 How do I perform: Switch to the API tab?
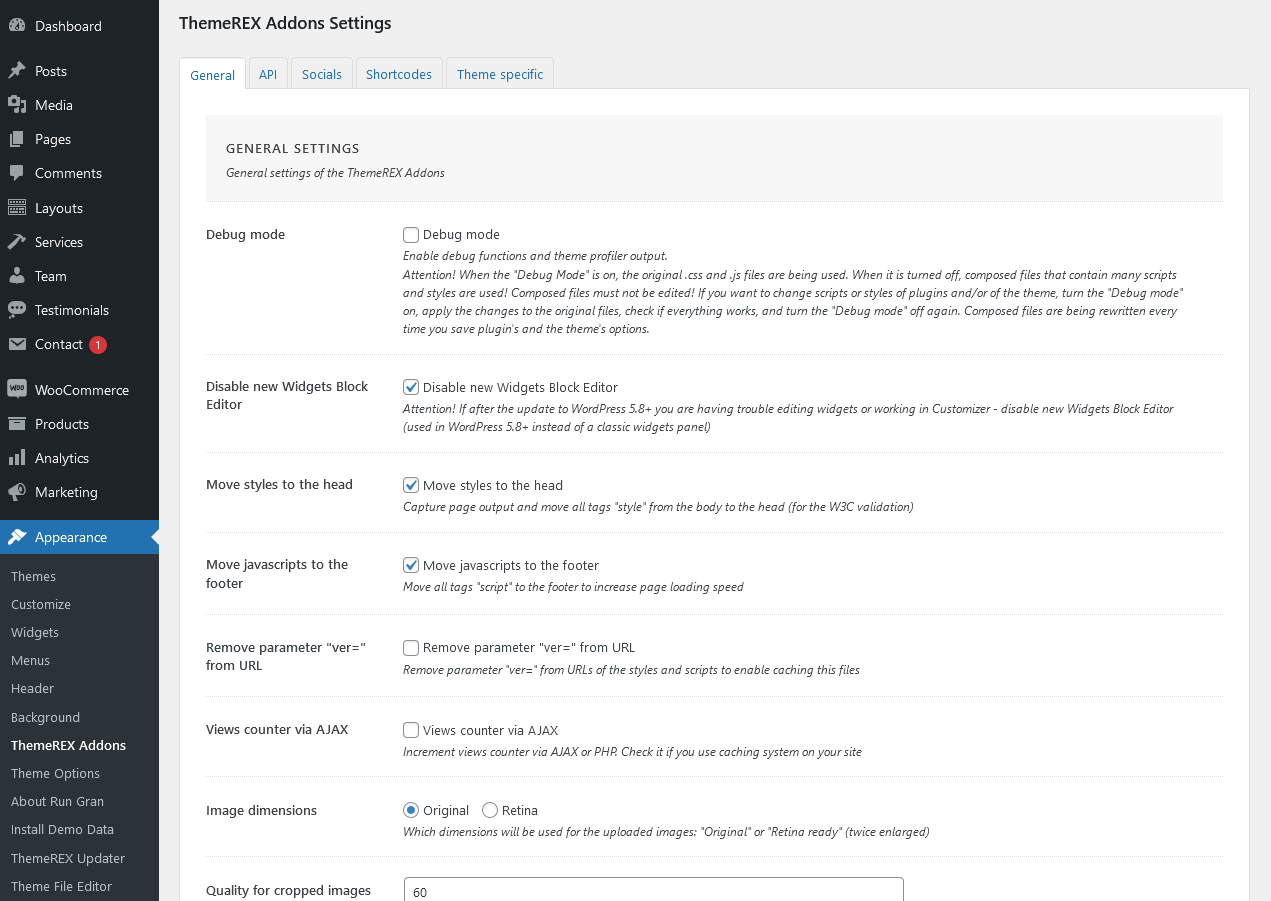[x=268, y=74]
